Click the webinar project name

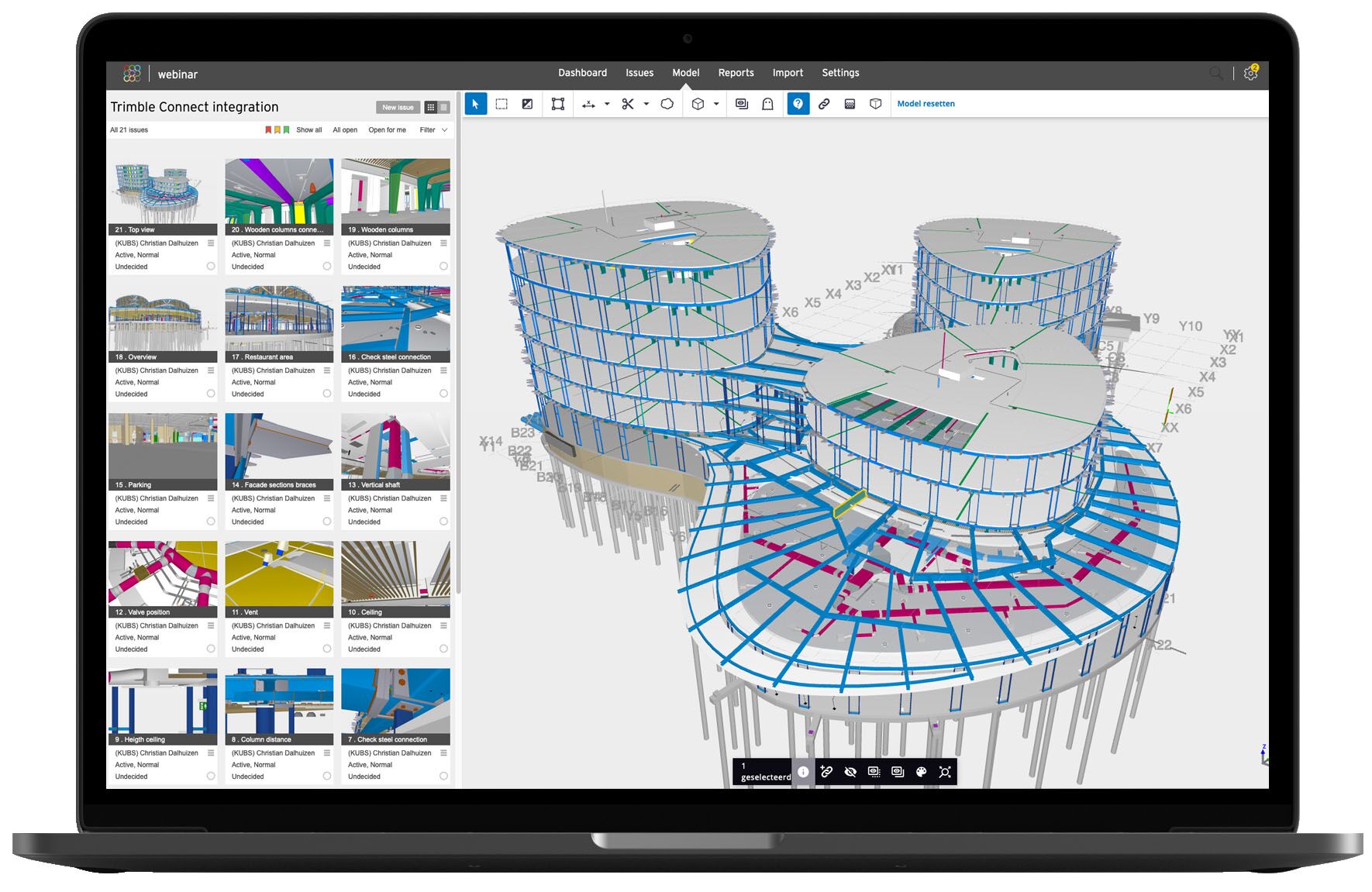point(178,74)
